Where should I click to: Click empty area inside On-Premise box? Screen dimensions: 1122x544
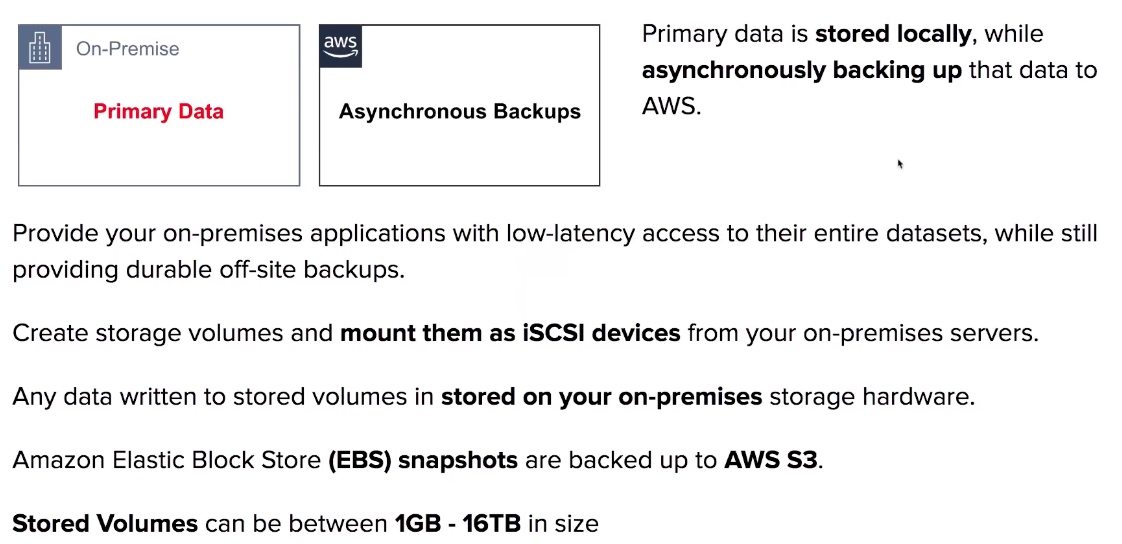coord(158,155)
